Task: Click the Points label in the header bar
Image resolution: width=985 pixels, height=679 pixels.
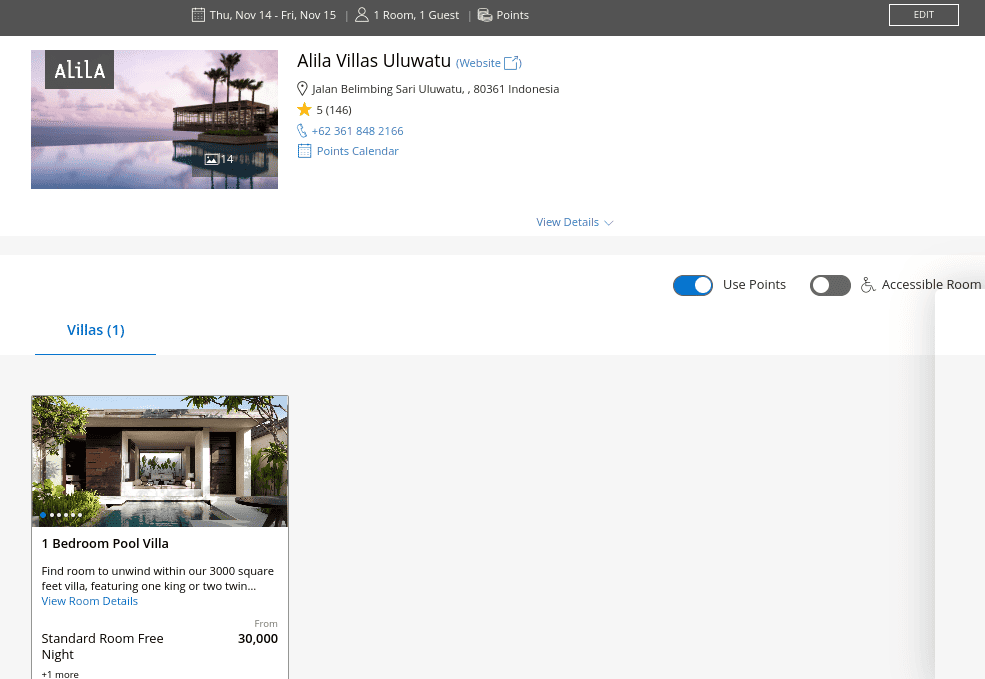Action: click(513, 15)
